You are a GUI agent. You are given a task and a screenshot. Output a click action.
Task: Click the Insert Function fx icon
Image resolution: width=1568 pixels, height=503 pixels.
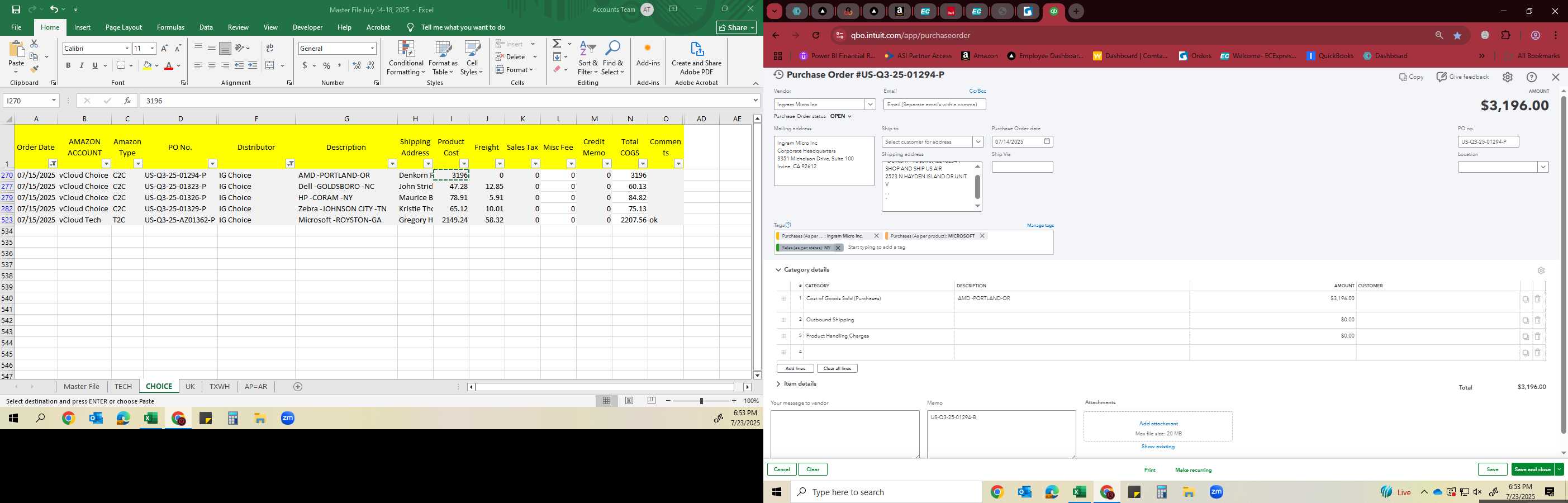pyautogui.click(x=127, y=101)
